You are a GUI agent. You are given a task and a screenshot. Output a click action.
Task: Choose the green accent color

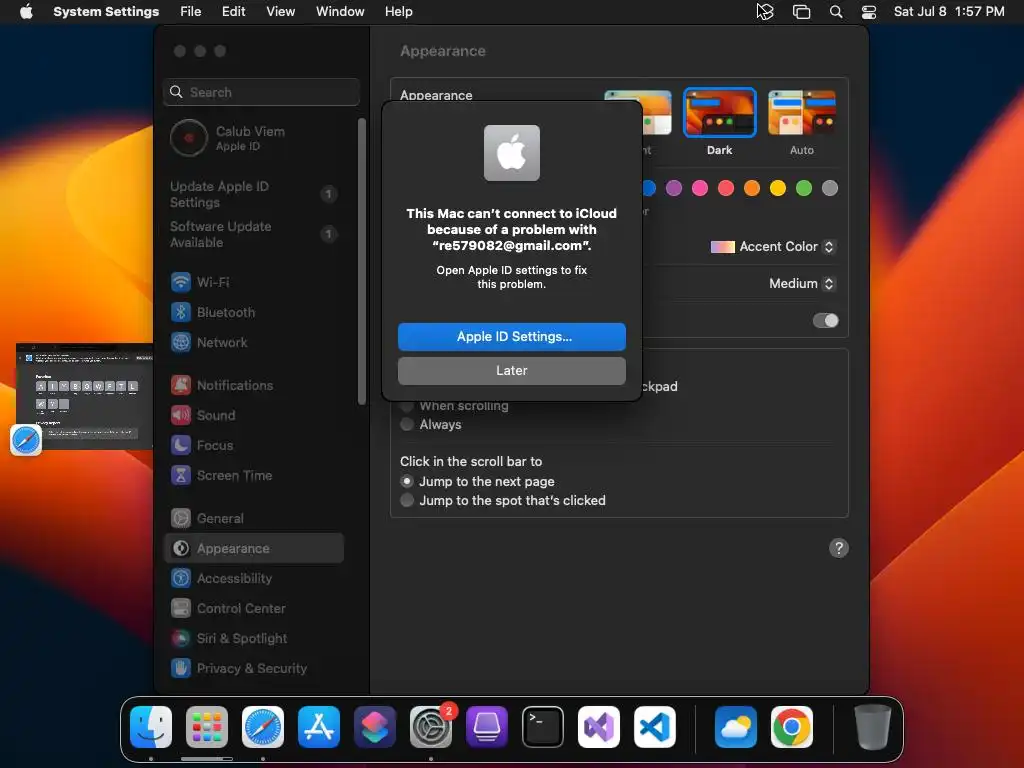click(804, 188)
